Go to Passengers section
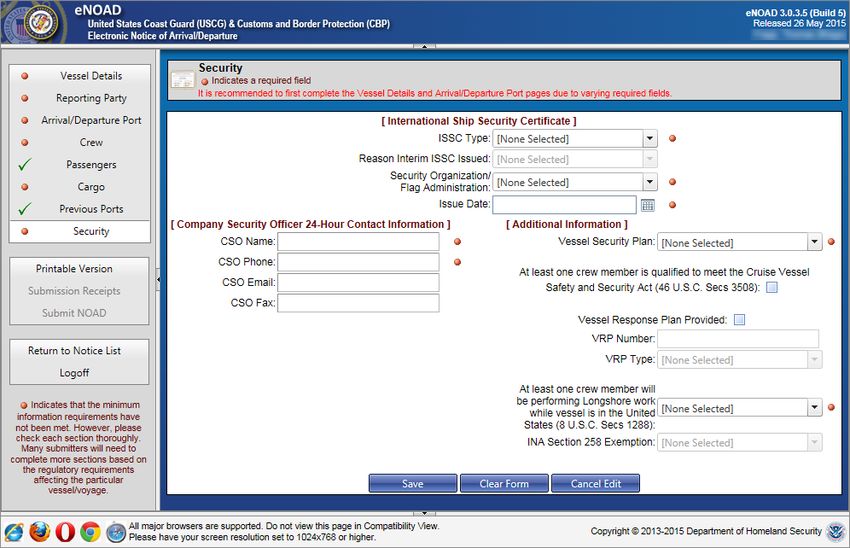850x548 pixels. click(x=80, y=165)
